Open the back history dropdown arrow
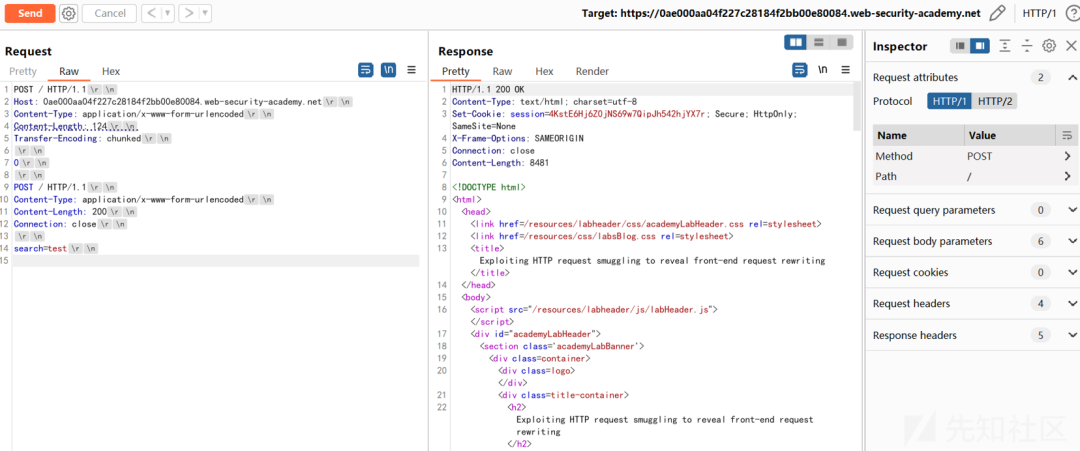This screenshot has height=451, width=1080. (x=167, y=13)
